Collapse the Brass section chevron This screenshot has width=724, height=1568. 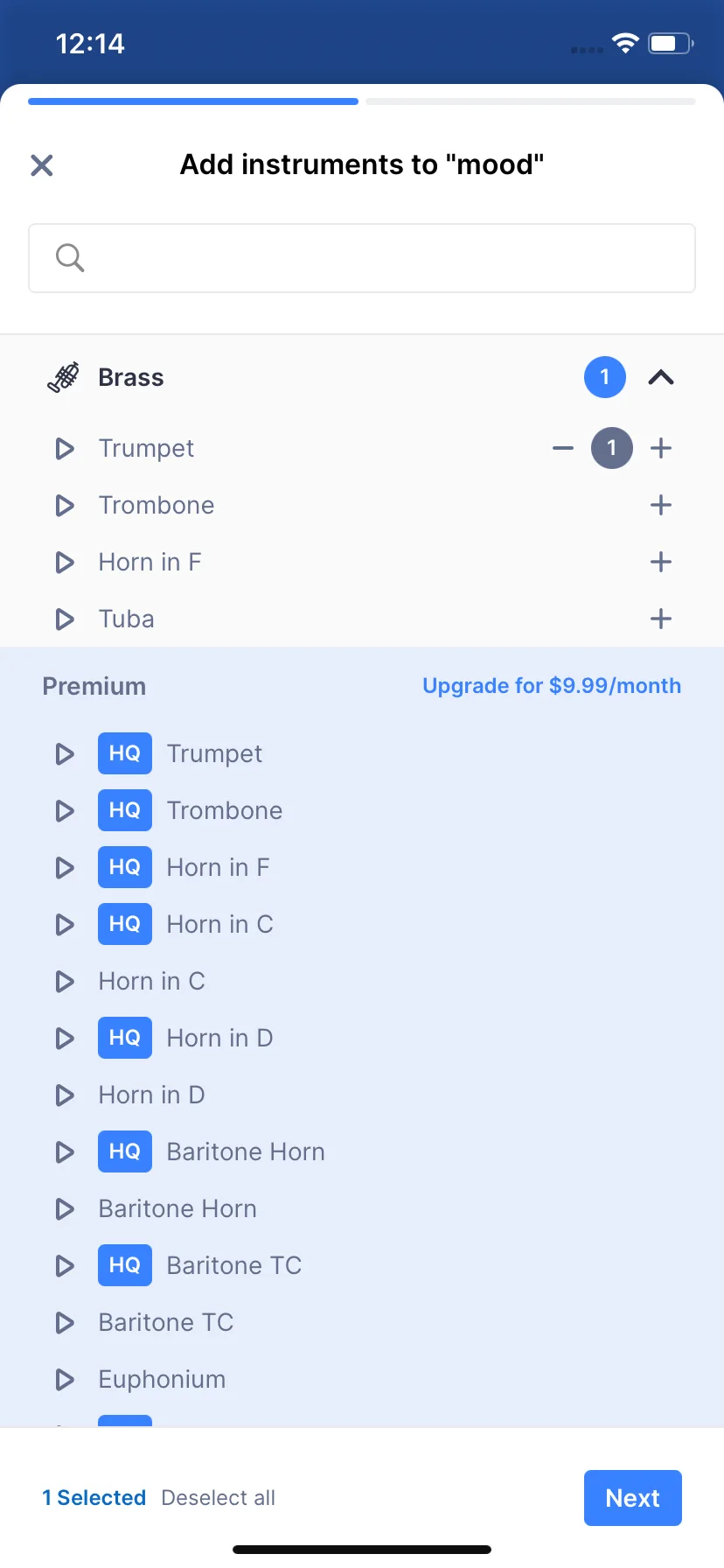[661, 378]
